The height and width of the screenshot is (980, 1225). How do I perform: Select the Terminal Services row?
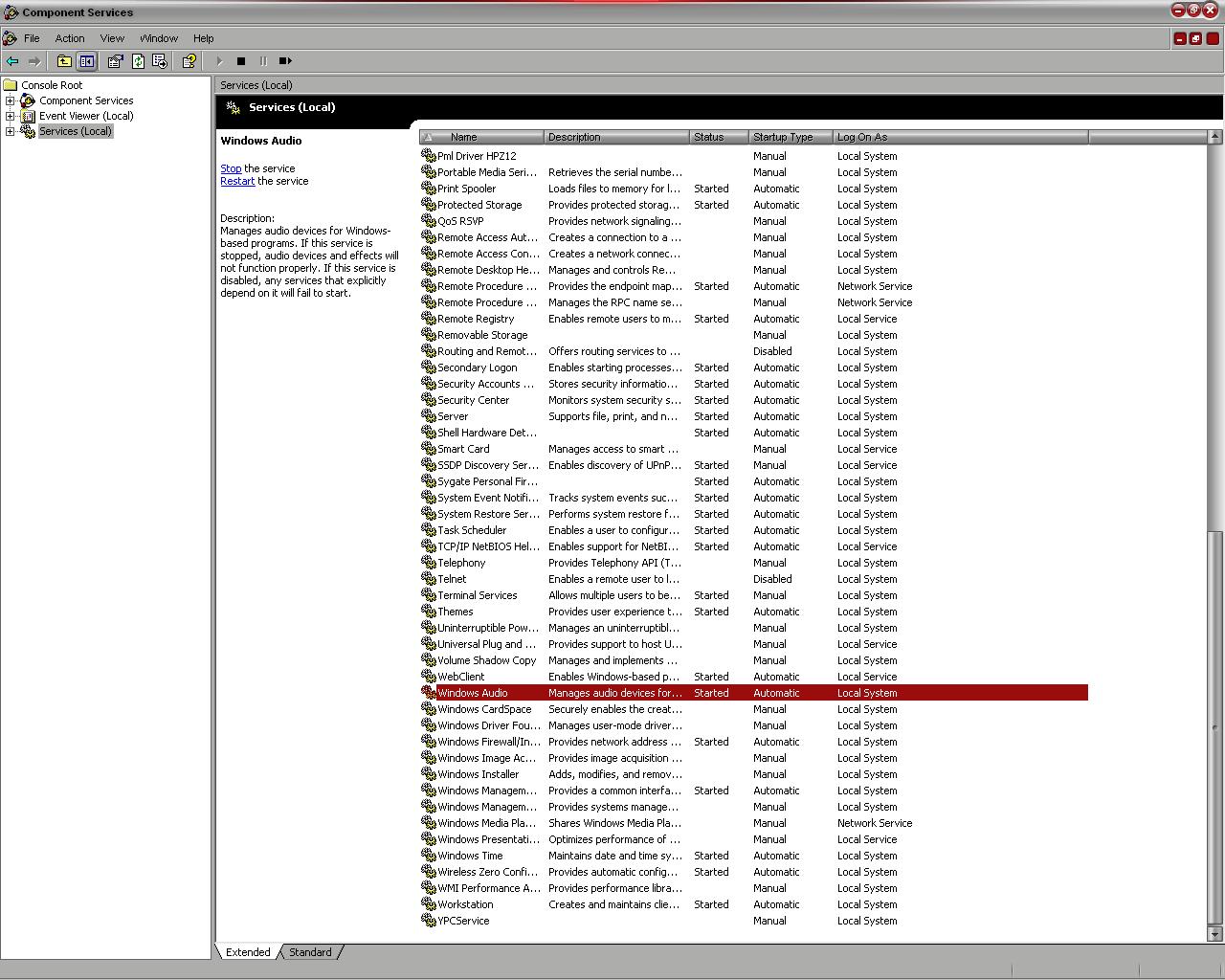[x=753, y=595]
